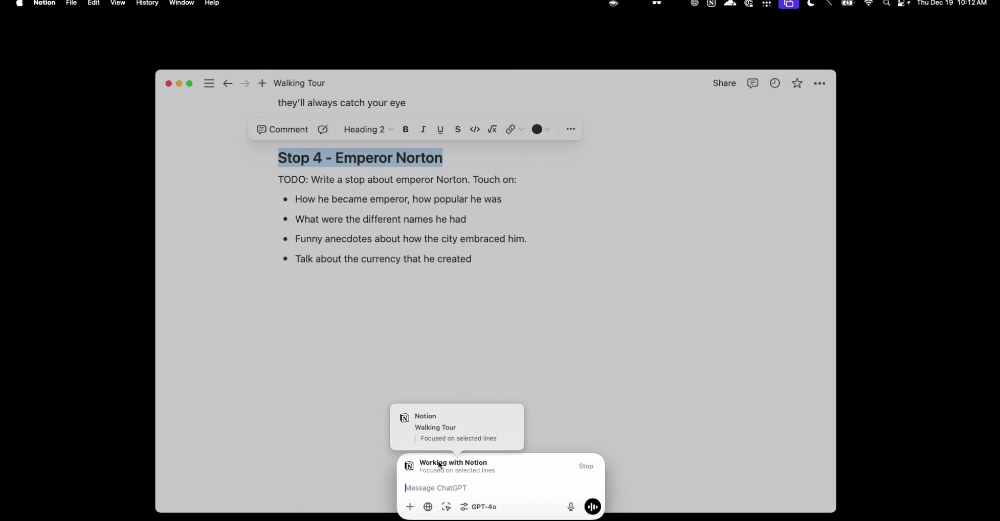Open more formatting options in the toolbar
This screenshot has width=1000, height=521.
[571, 129]
